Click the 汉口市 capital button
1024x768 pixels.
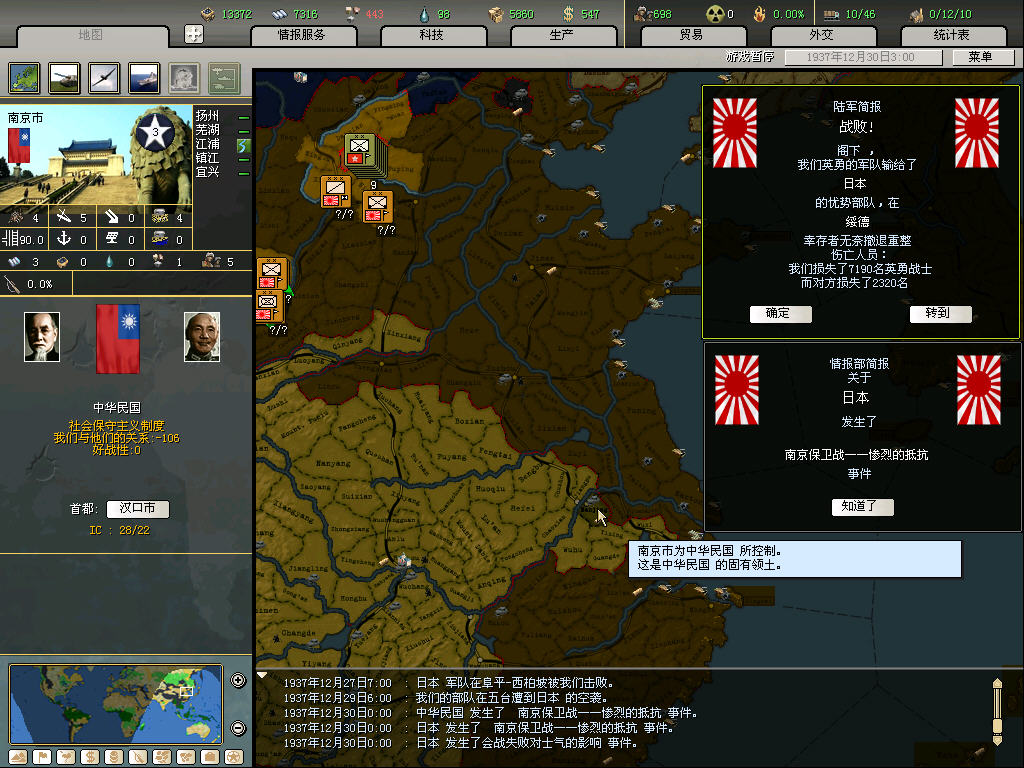[x=138, y=508]
